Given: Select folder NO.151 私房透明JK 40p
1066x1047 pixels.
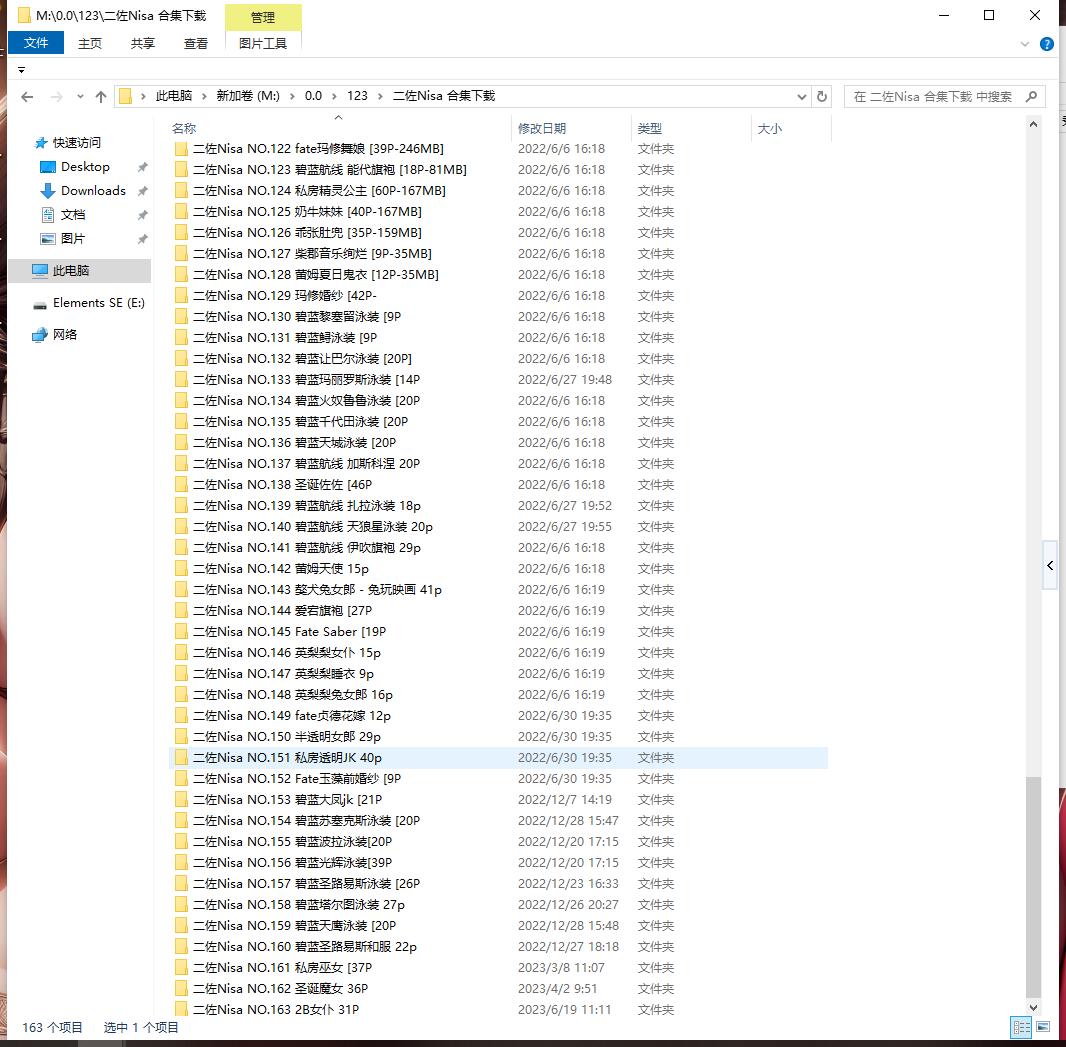Looking at the screenshot, I should coord(498,757).
